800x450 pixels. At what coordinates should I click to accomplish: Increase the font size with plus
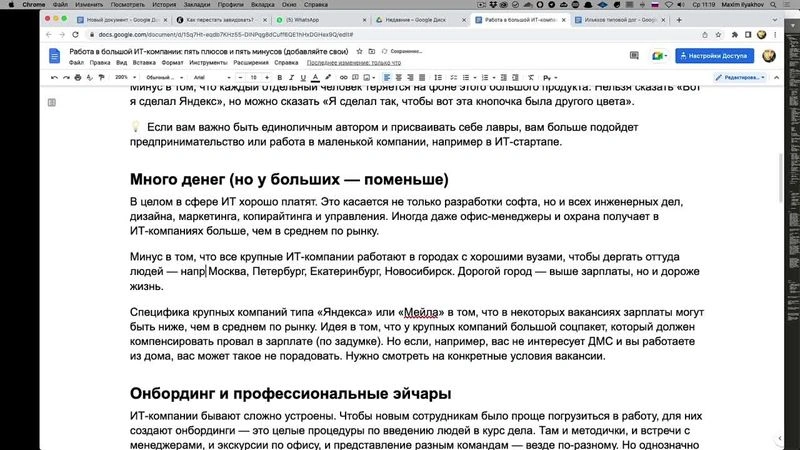(x=267, y=78)
